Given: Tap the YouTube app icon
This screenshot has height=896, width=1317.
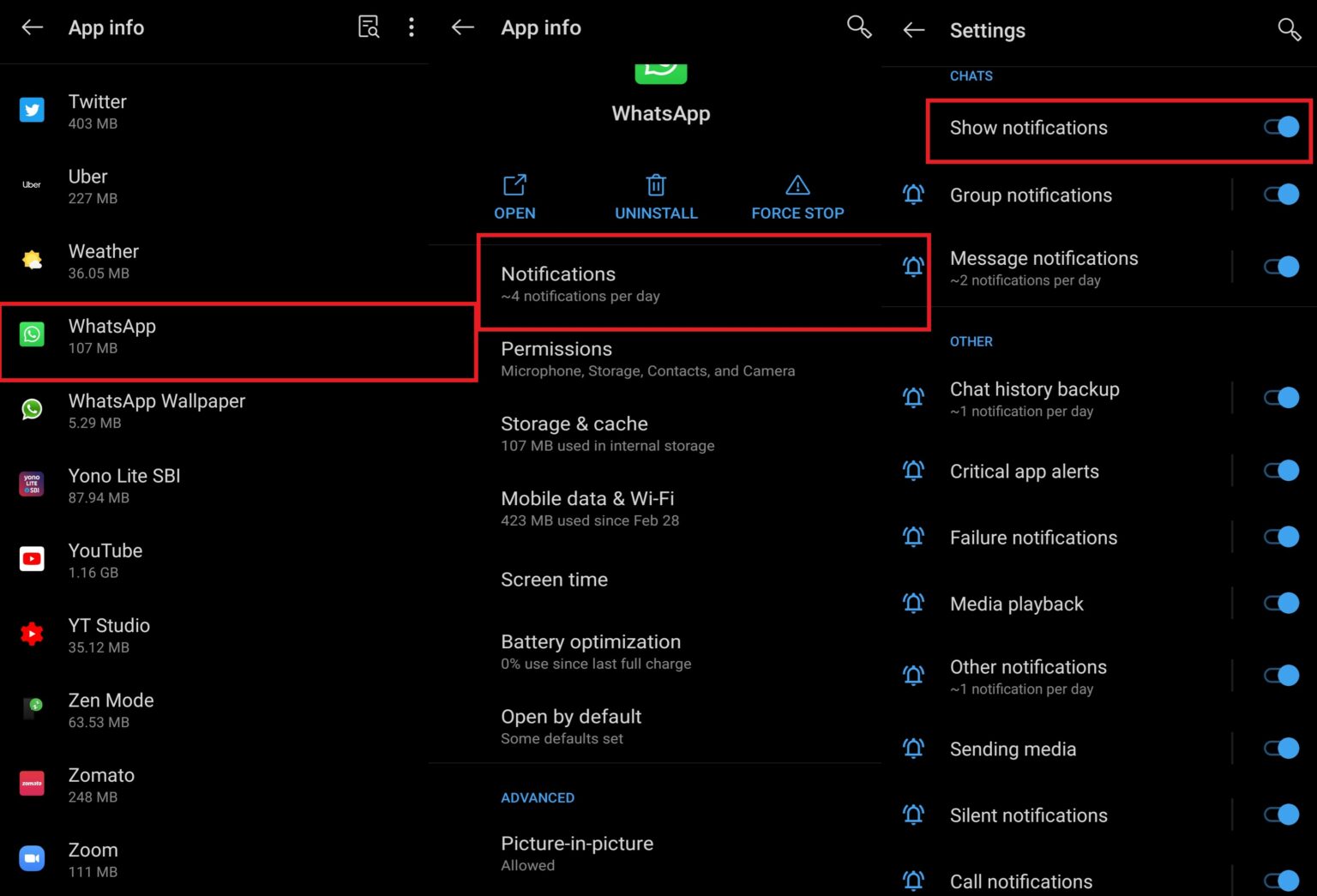Looking at the screenshot, I should (x=32, y=559).
